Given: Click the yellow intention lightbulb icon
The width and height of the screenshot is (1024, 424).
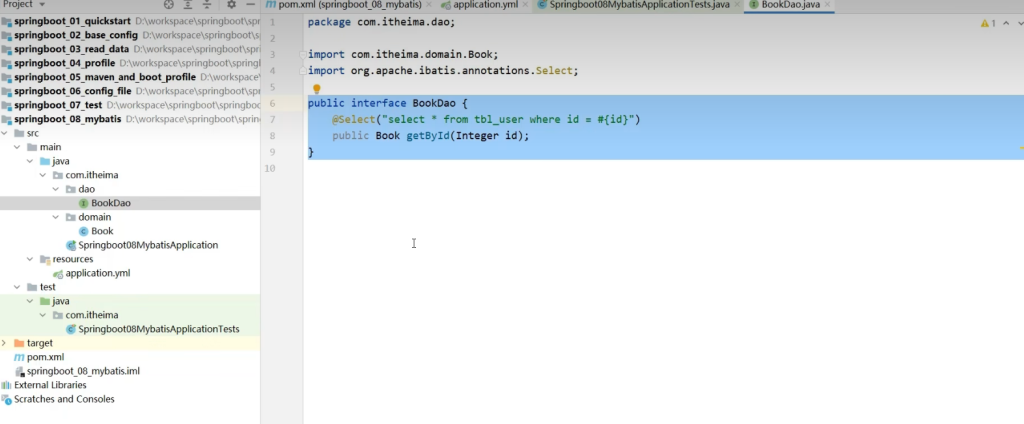Looking at the screenshot, I should (x=317, y=89).
